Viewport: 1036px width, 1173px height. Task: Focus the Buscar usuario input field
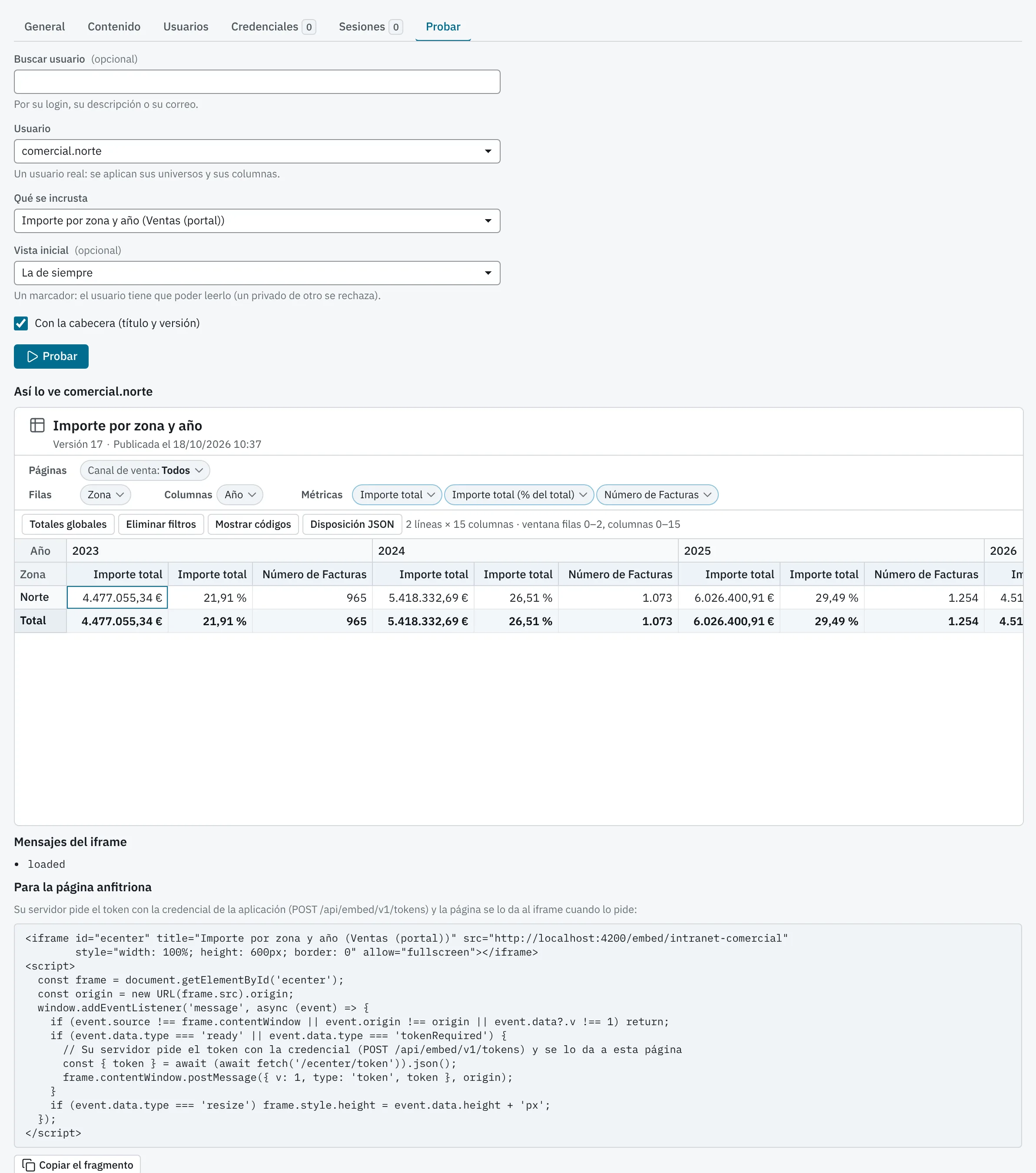coord(257,82)
